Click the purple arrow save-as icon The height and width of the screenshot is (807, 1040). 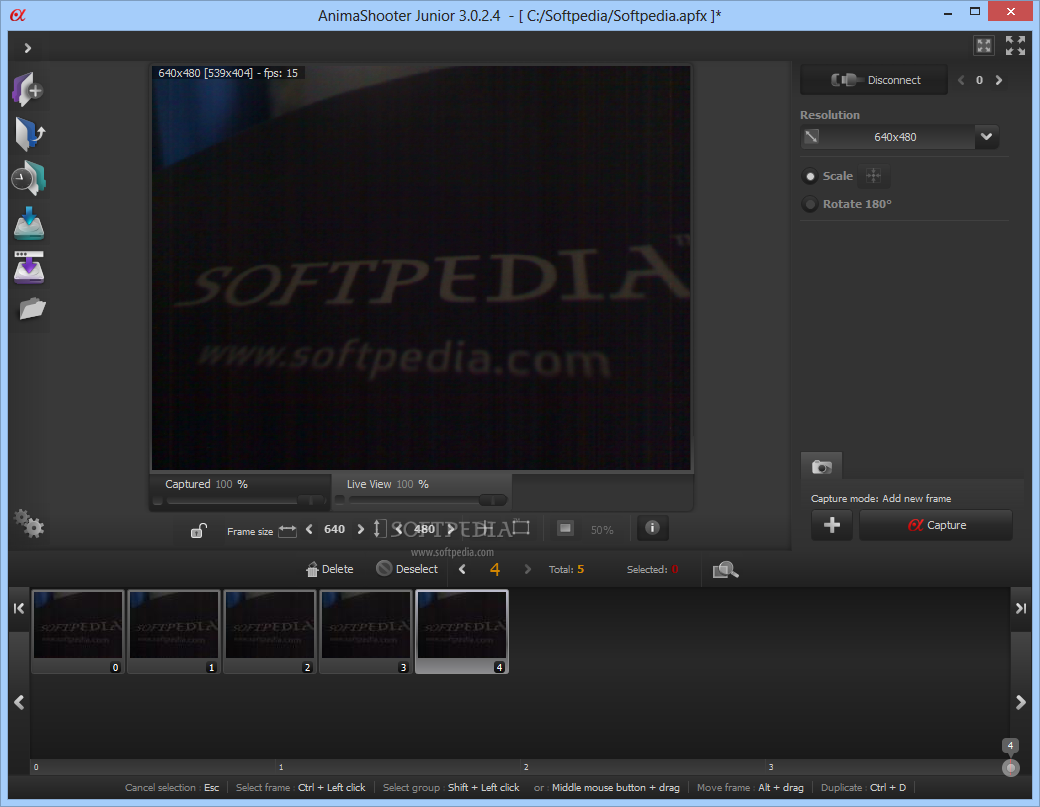[x=29, y=267]
